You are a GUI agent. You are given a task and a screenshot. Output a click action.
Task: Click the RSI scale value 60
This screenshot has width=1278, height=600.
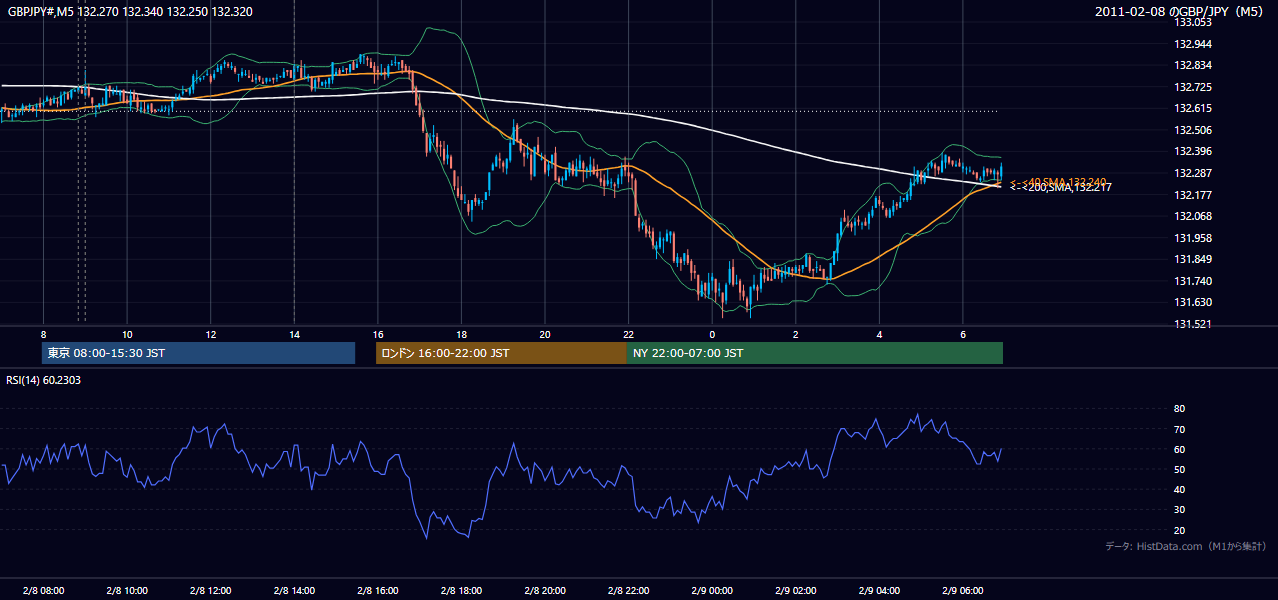pyautogui.click(x=1179, y=449)
